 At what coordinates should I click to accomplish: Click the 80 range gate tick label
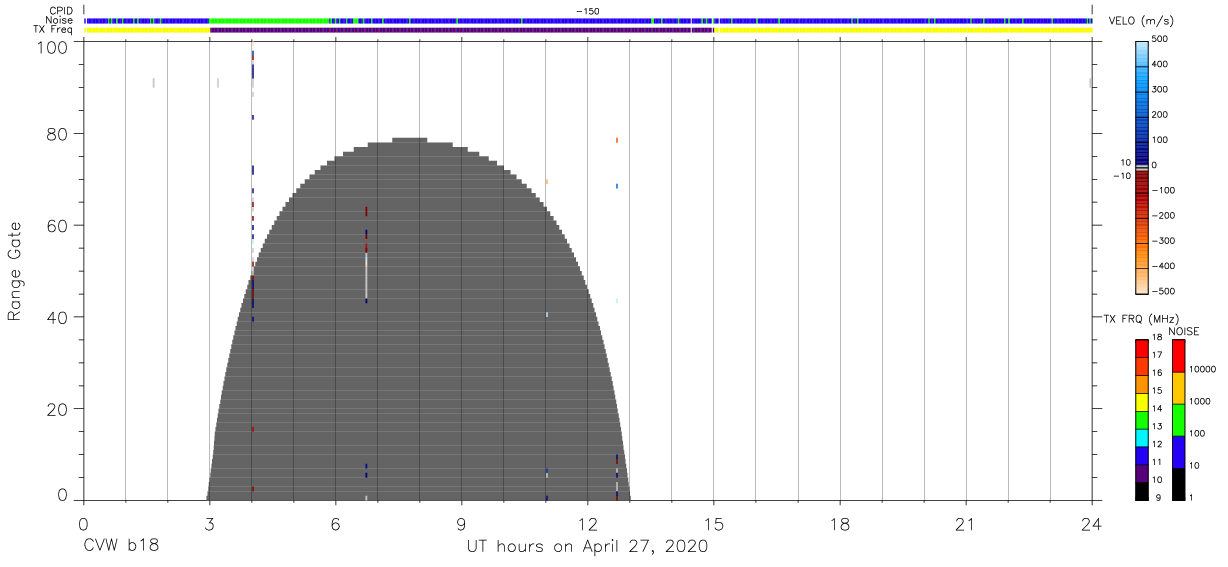59,134
